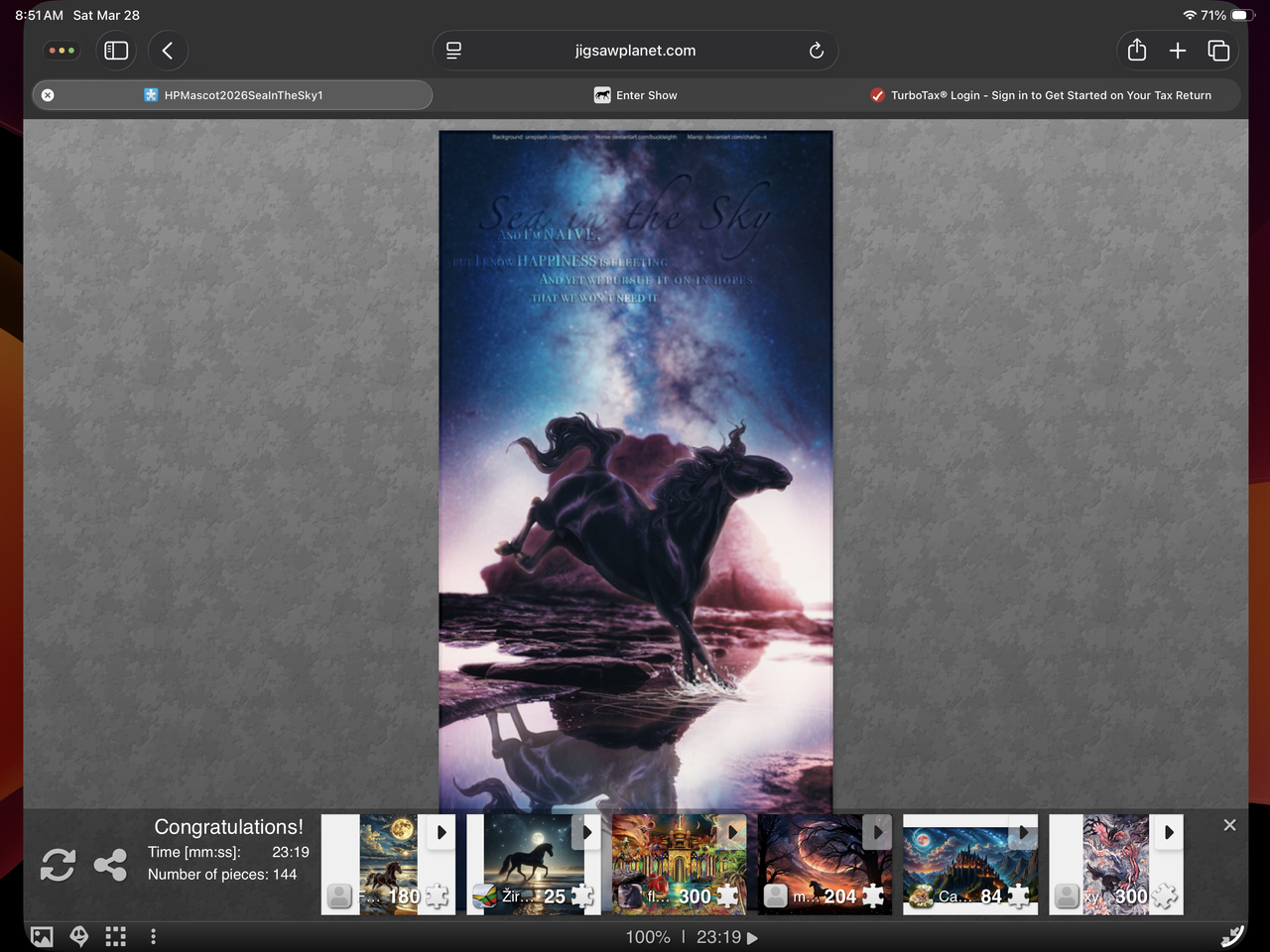1270x952 pixels.
Task: Open the 300-piece colorful palace puzzle
Action: pos(680,865)
